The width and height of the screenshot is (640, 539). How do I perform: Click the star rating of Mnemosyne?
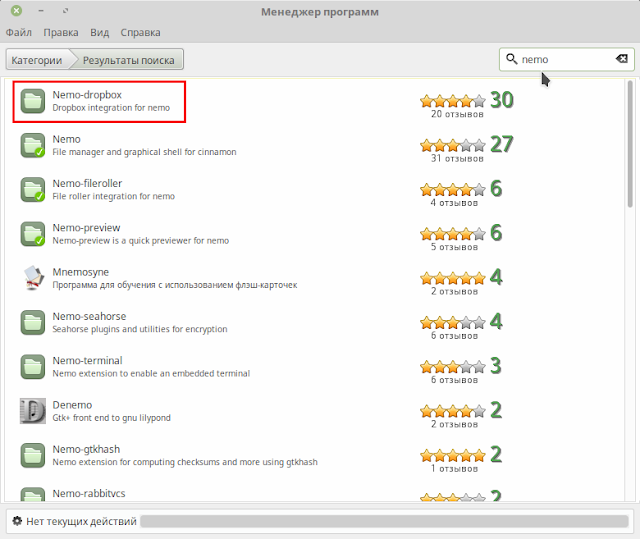(x=453, y=278)
